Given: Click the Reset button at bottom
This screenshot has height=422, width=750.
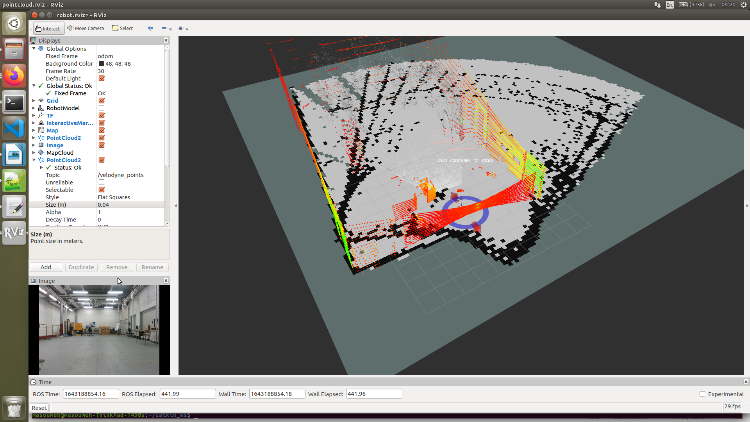Looking at the screenshot, I should tap(40, 407).
